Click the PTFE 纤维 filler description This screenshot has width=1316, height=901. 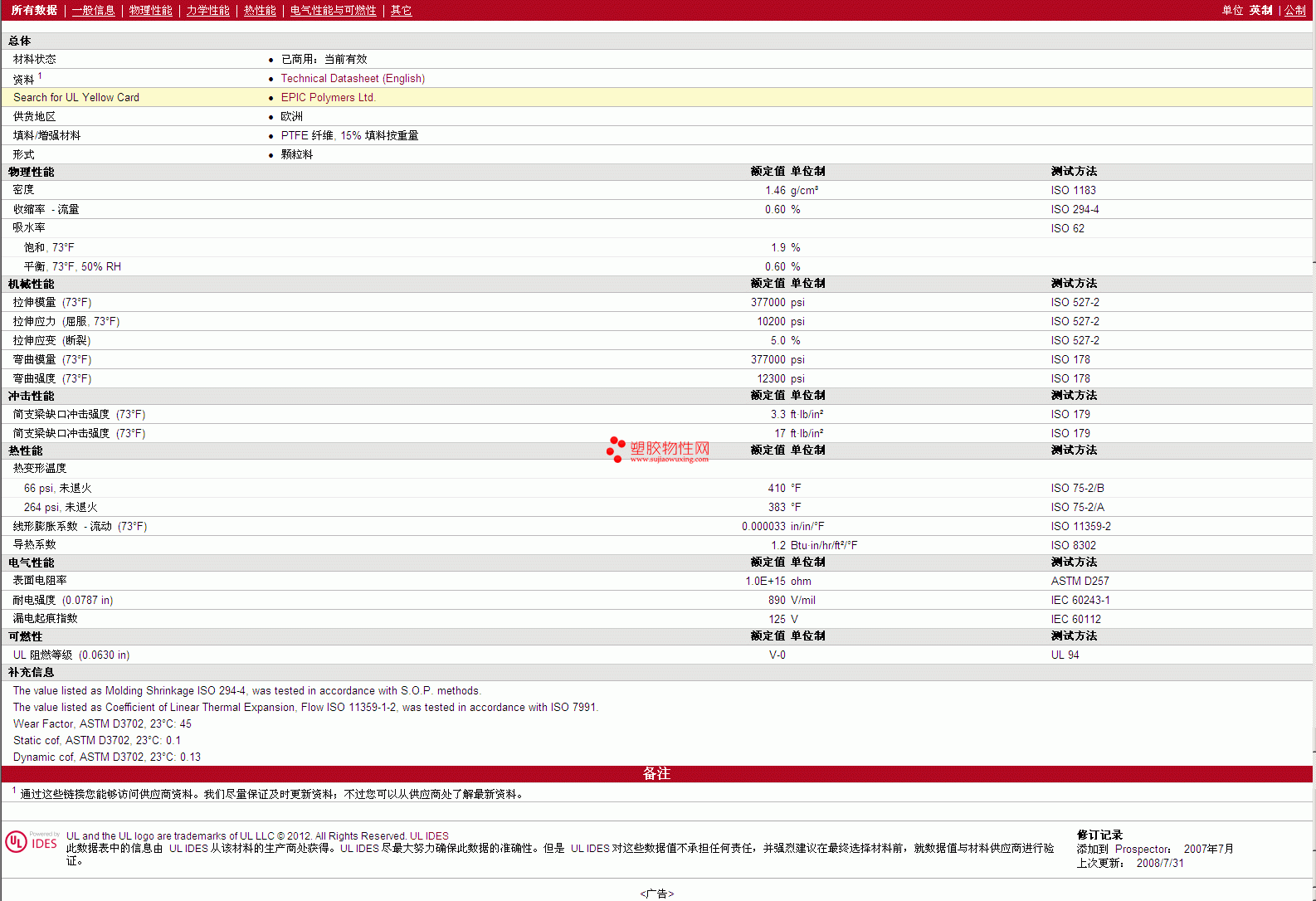click(x=349, y=135)
